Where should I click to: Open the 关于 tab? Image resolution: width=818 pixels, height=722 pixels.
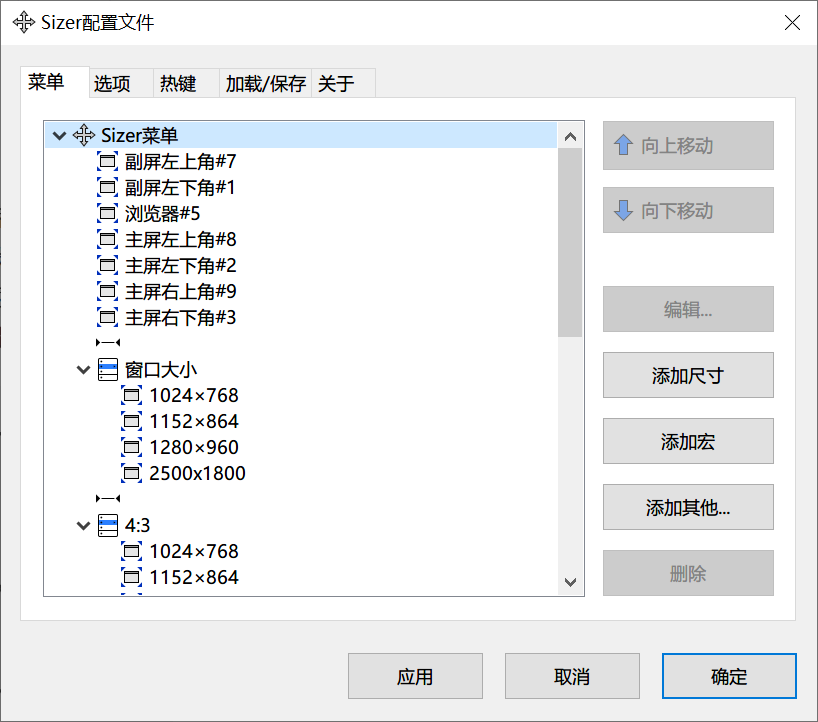pyautogui.click(x=343, y=83)
